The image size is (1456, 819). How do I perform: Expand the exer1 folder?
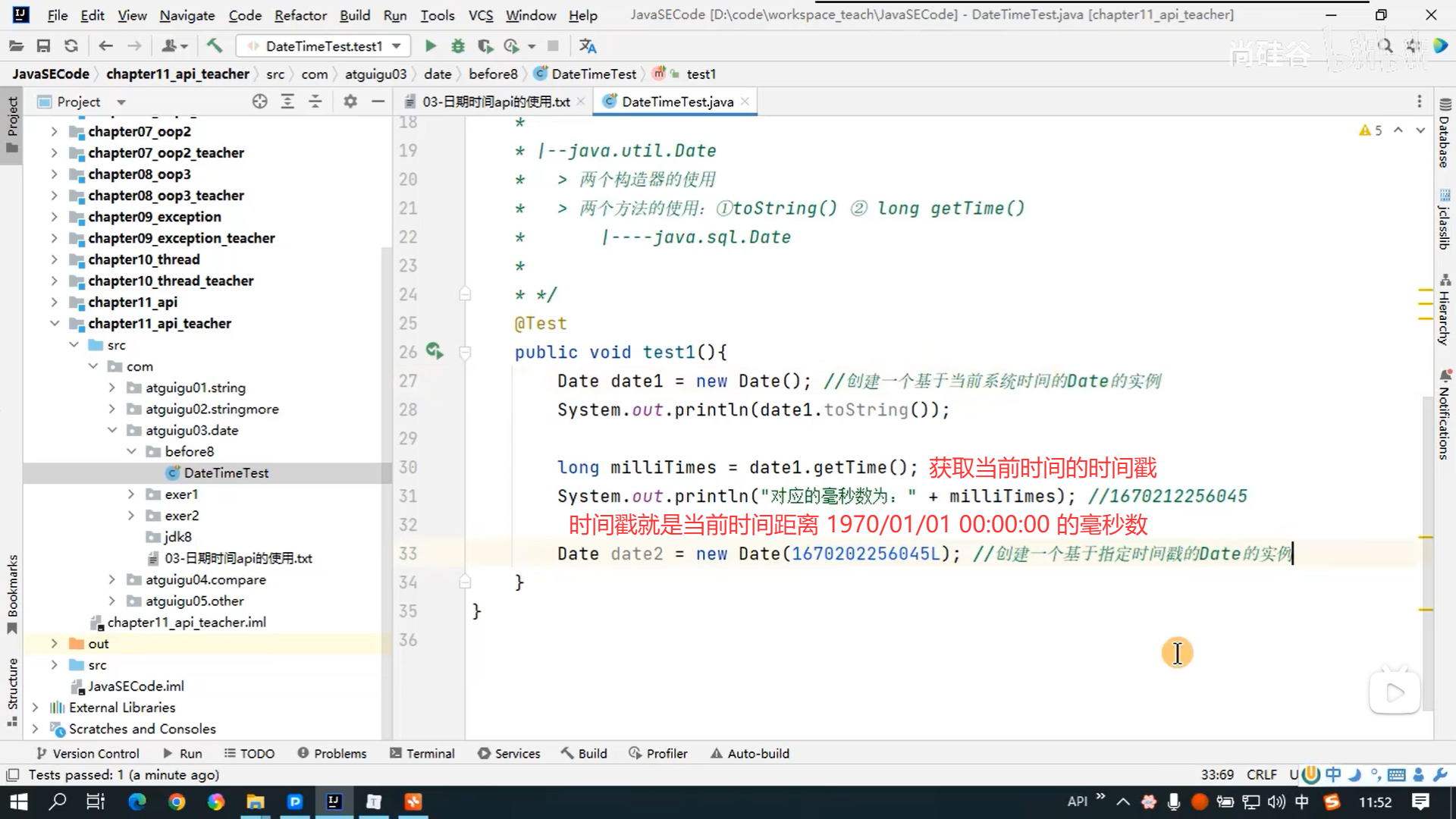131,494
